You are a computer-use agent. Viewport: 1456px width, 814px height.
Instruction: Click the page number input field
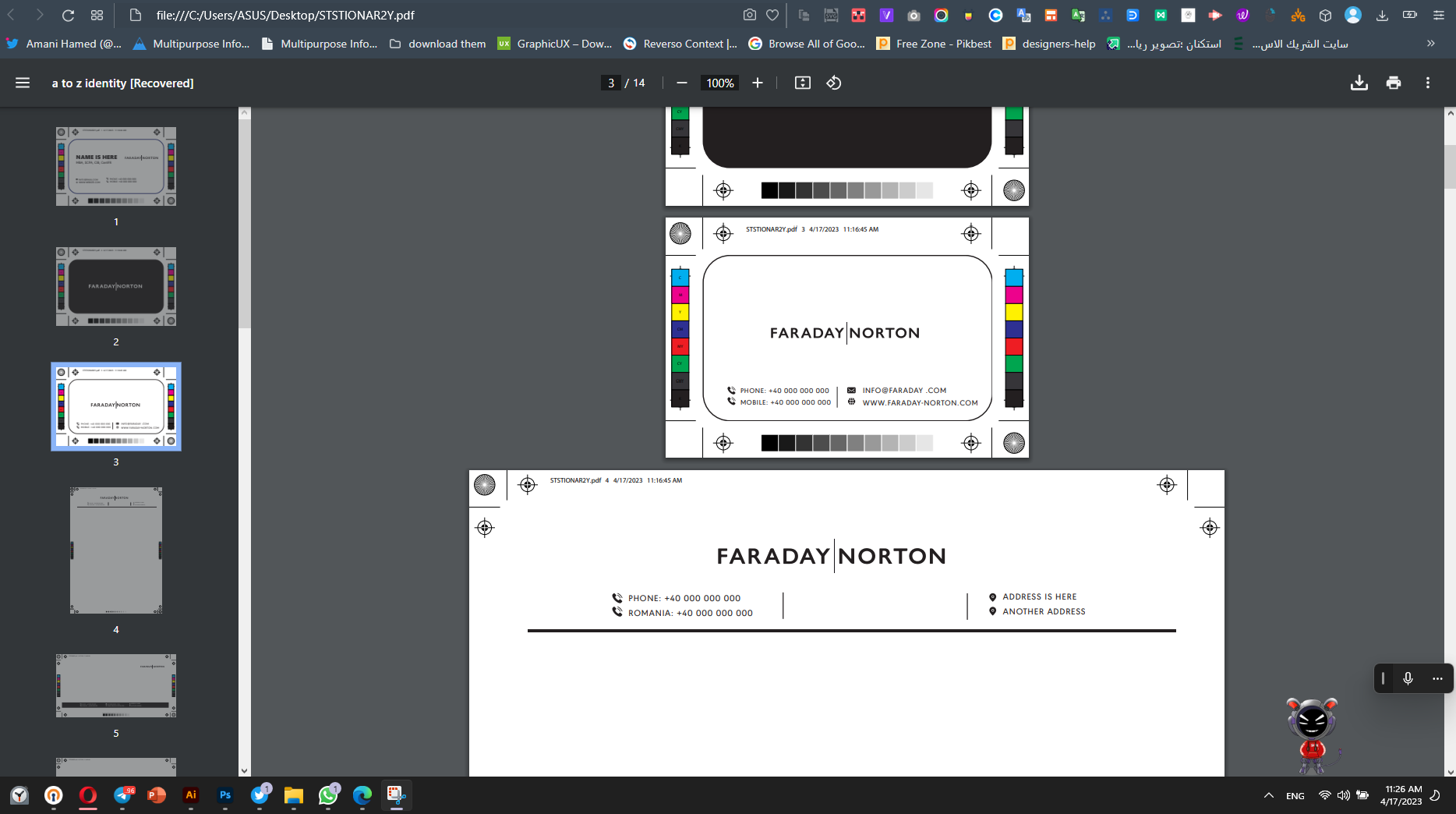point(611,83)
